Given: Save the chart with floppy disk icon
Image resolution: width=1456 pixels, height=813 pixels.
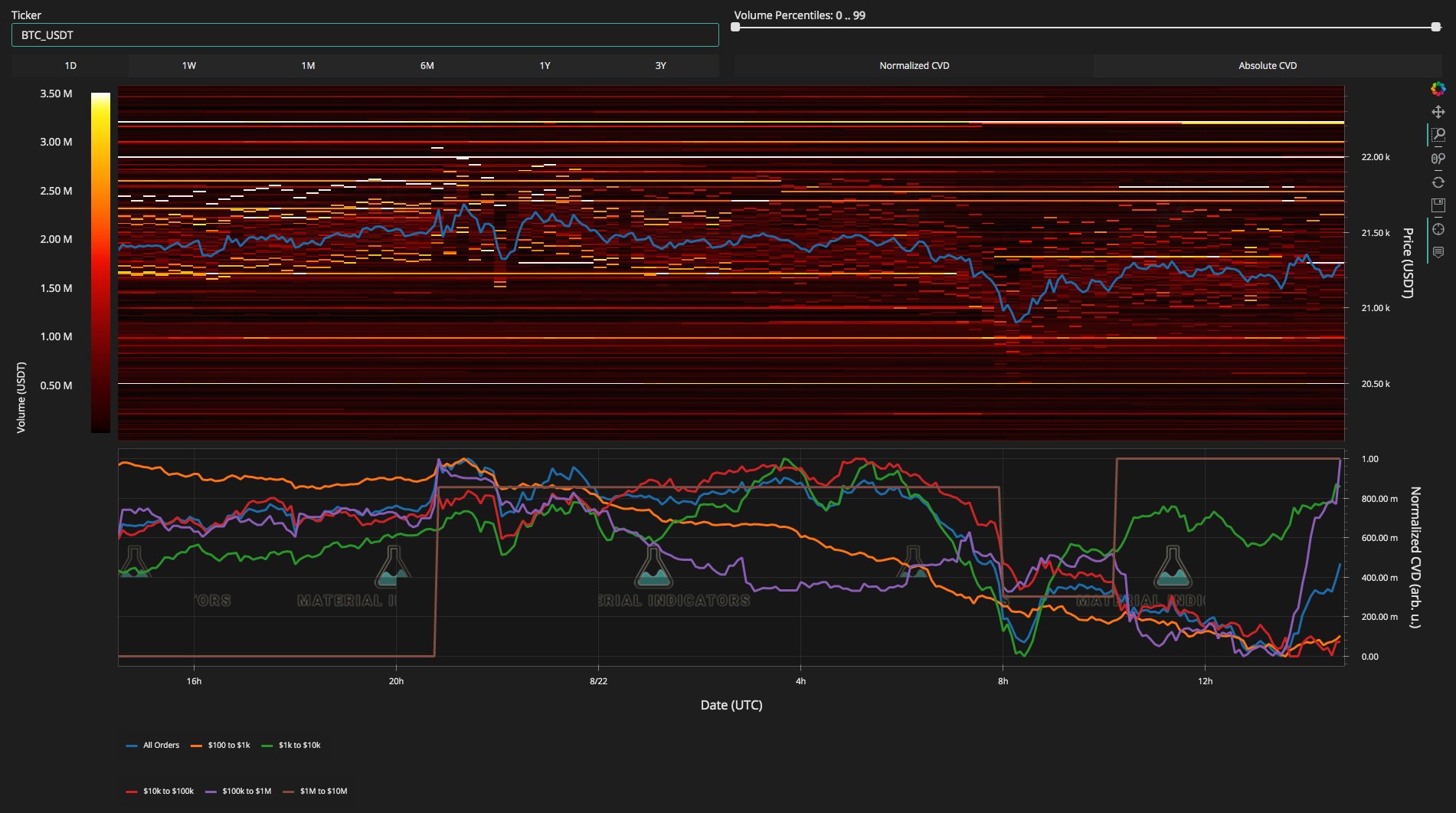Looking at the screenshot, I should pos(1438,205).
